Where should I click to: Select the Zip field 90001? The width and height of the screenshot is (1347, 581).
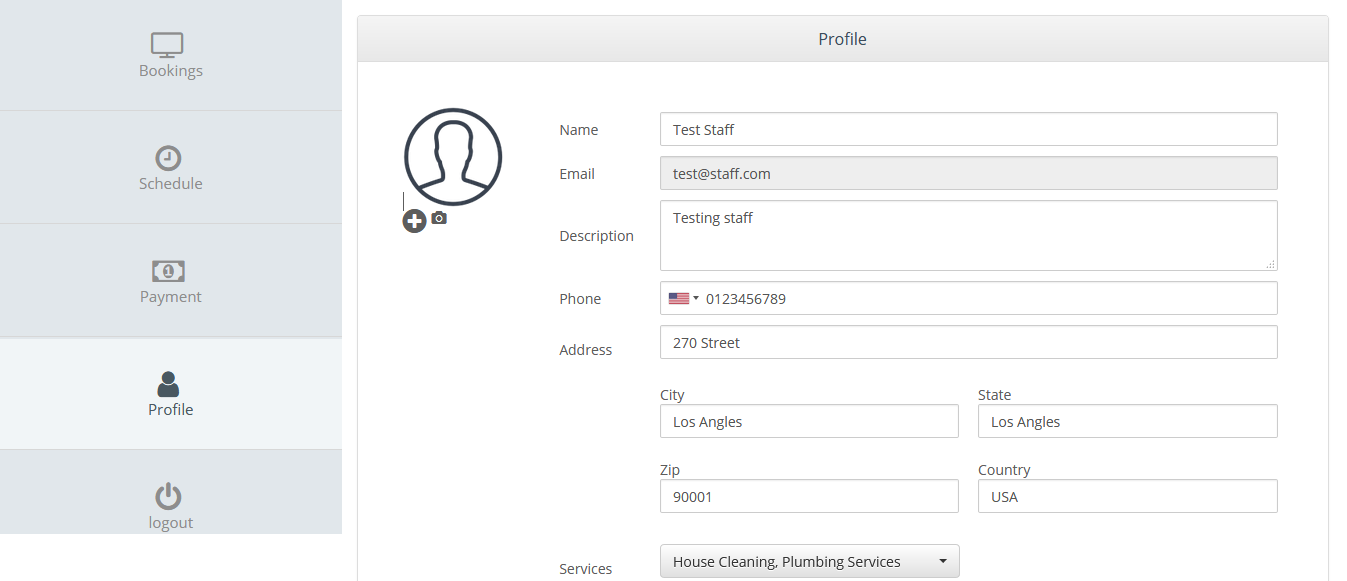pyautogui.click(x=809, y=496)
